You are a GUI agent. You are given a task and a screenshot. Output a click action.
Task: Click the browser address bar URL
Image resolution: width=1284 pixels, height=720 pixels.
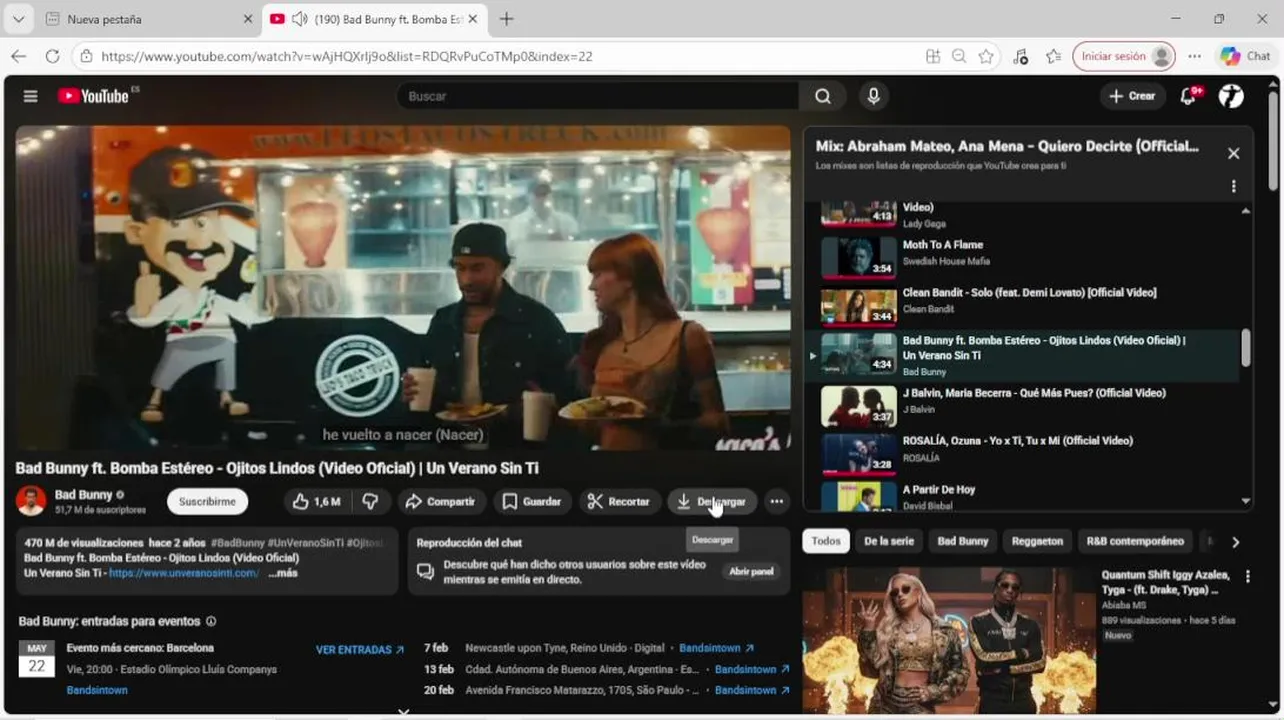click(347, 56)
